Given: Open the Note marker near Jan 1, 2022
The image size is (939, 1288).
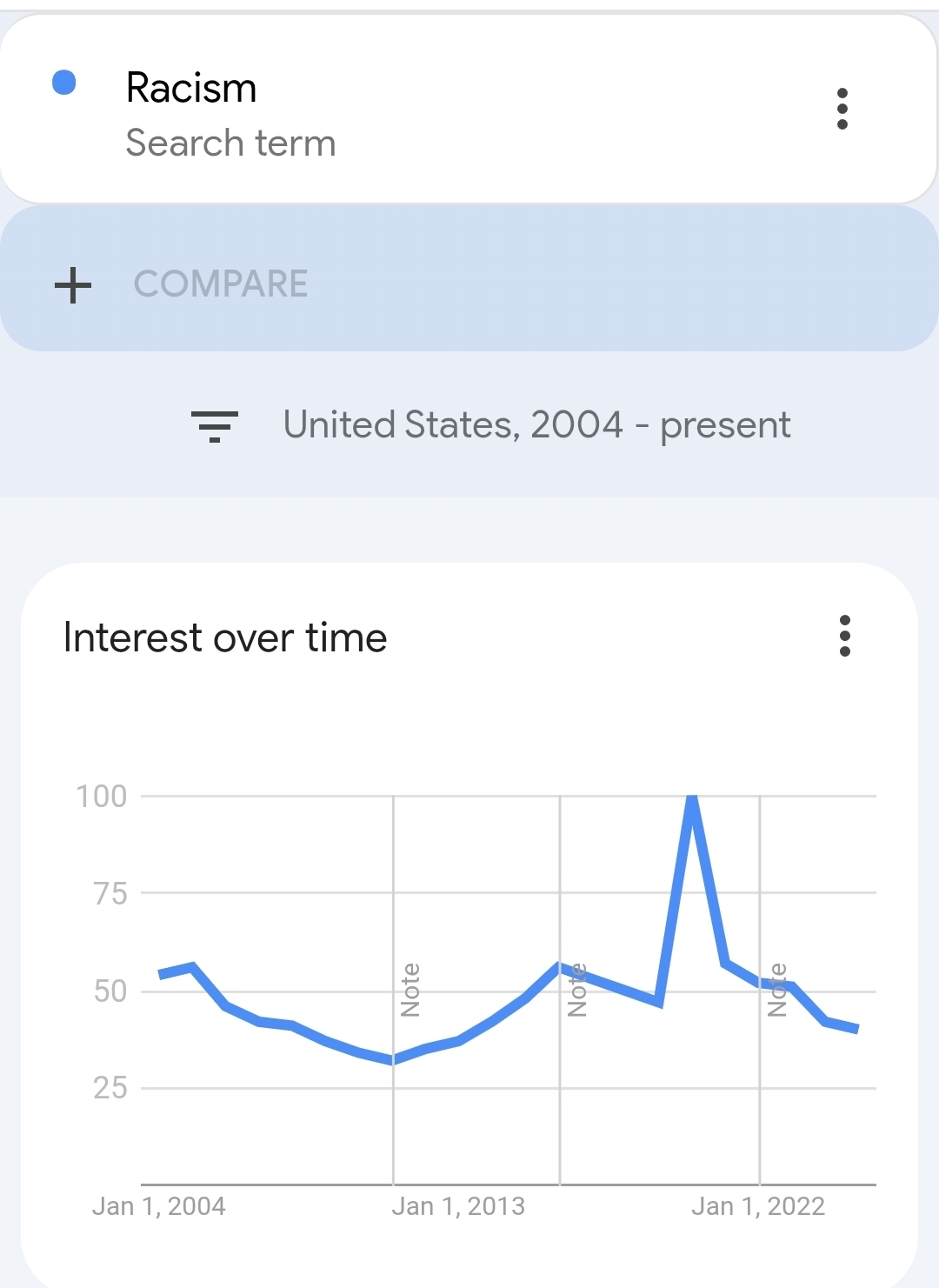Looking at the screenshot, I should (777, 991).
